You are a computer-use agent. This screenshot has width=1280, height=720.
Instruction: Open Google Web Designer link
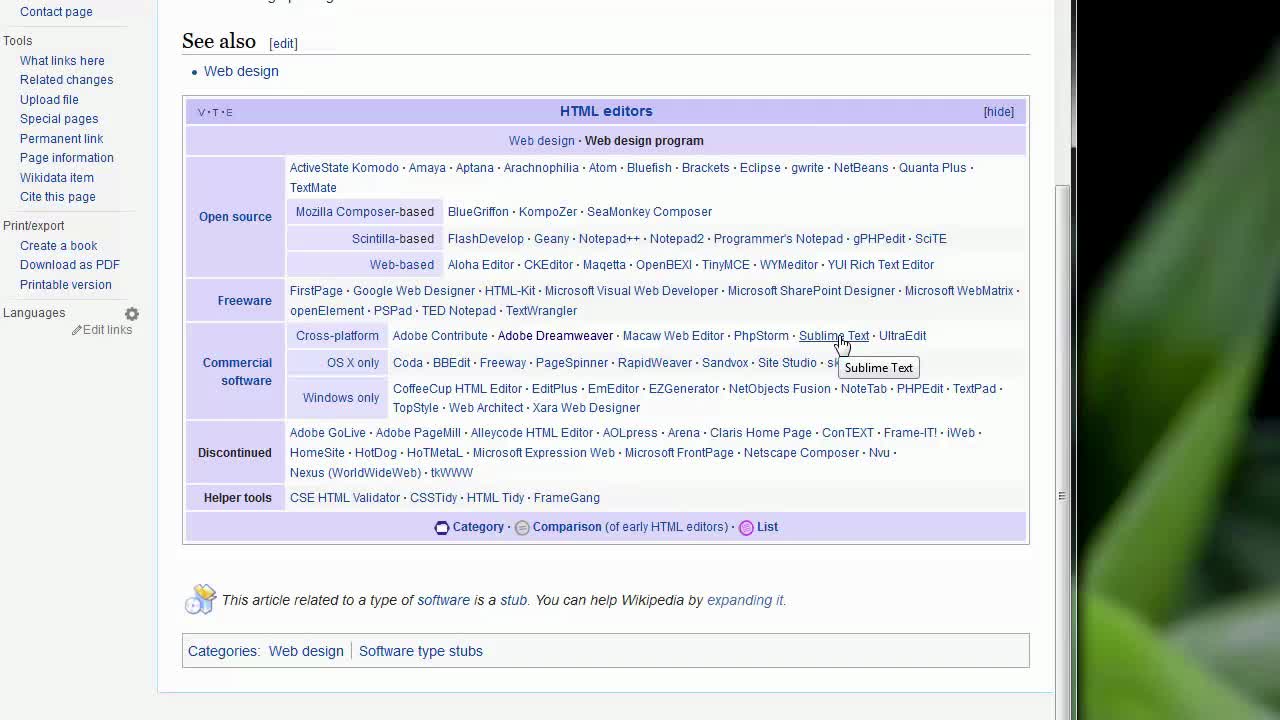tap(414, 291)
